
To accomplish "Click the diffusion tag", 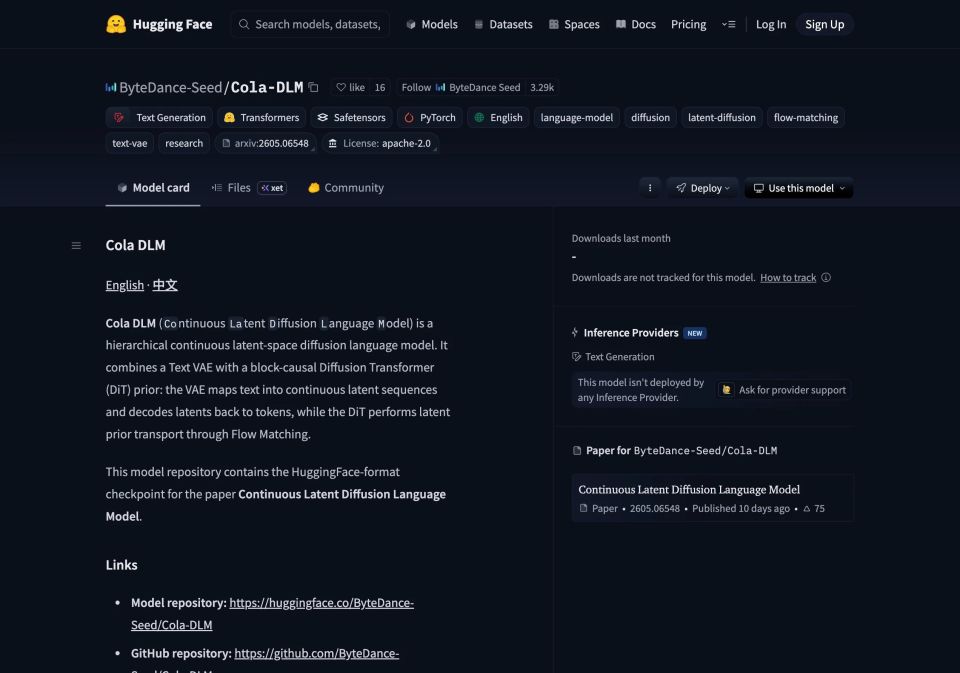I will pyautogui.click(x=650, y=118).
